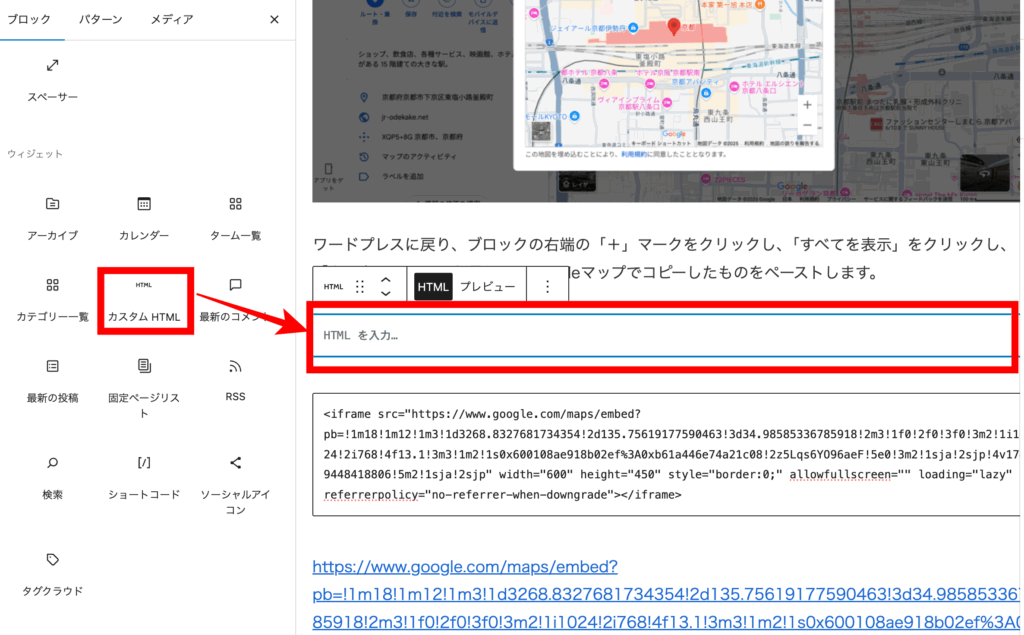1024x635 pixels.
Task: Open the block options three-dot menu
Action: tap(547, 287)
